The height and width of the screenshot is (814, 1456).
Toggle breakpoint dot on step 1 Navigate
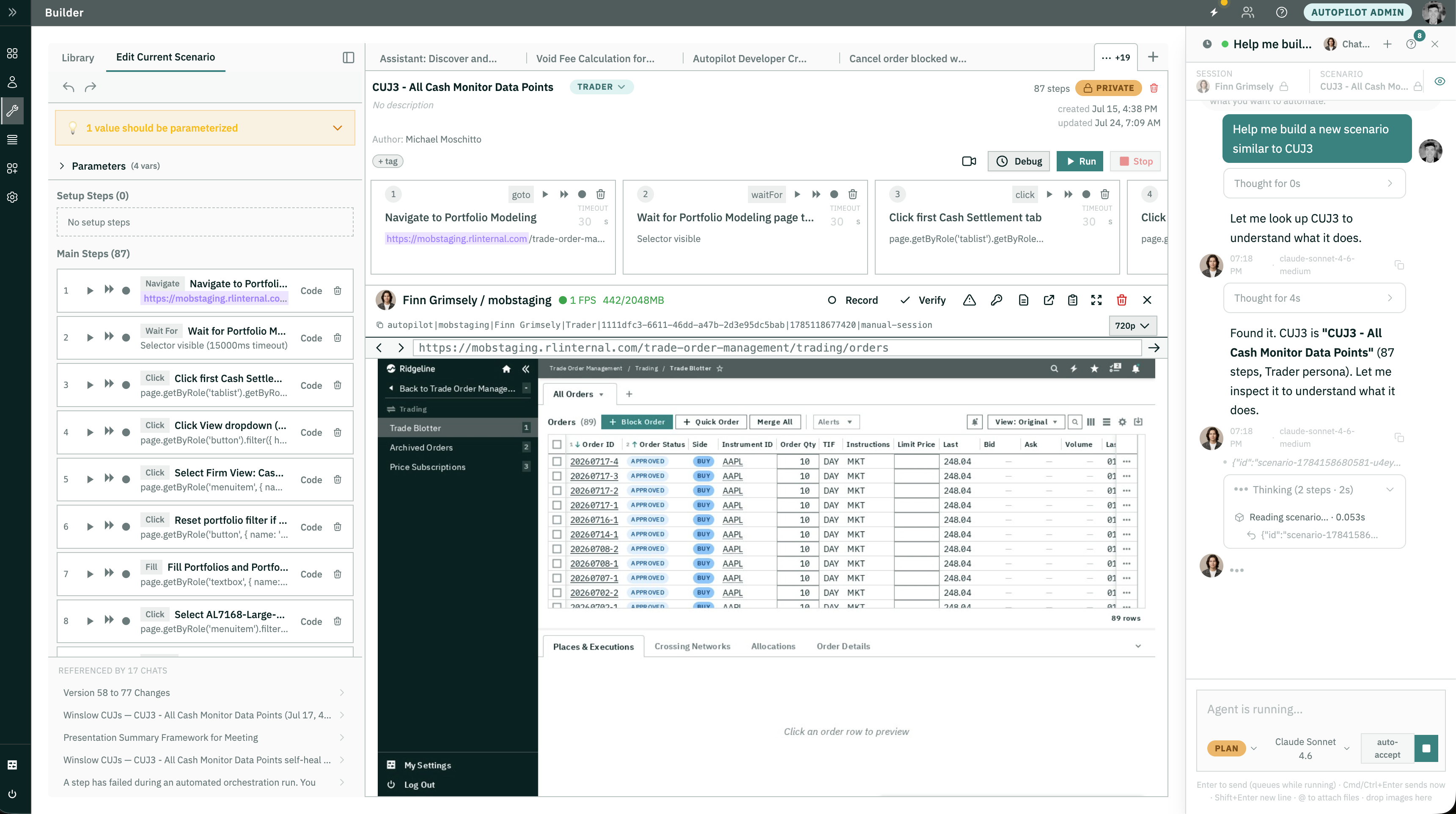[x=126, y=291]
